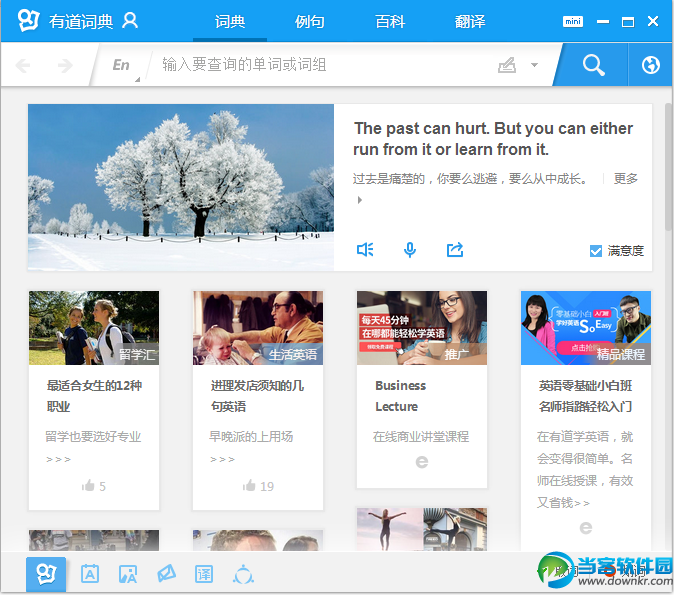Open the Business Lecture card title

point(401,396)
